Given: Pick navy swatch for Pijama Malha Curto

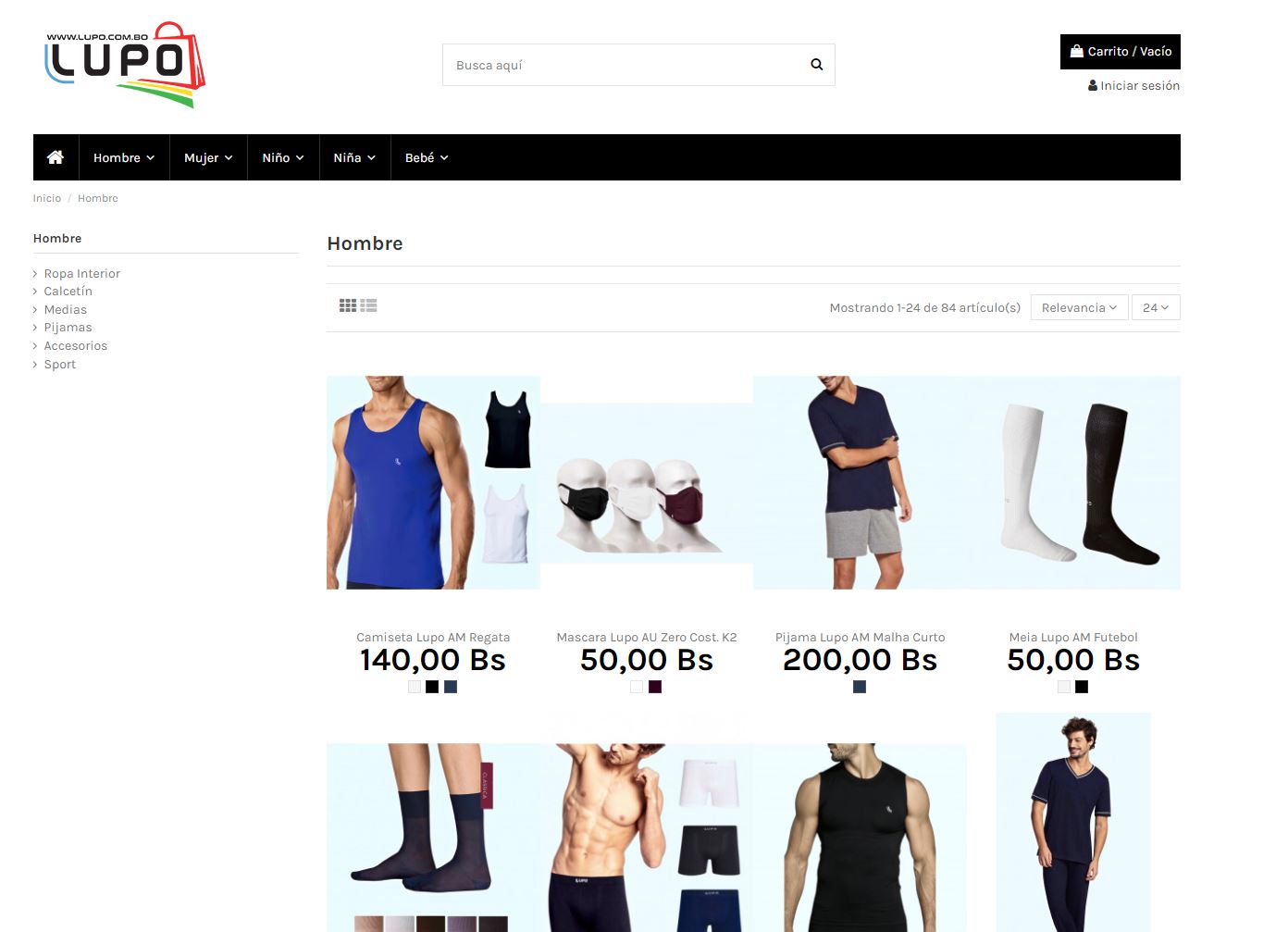Looking at the screenshot, I should tap(860, 687).
